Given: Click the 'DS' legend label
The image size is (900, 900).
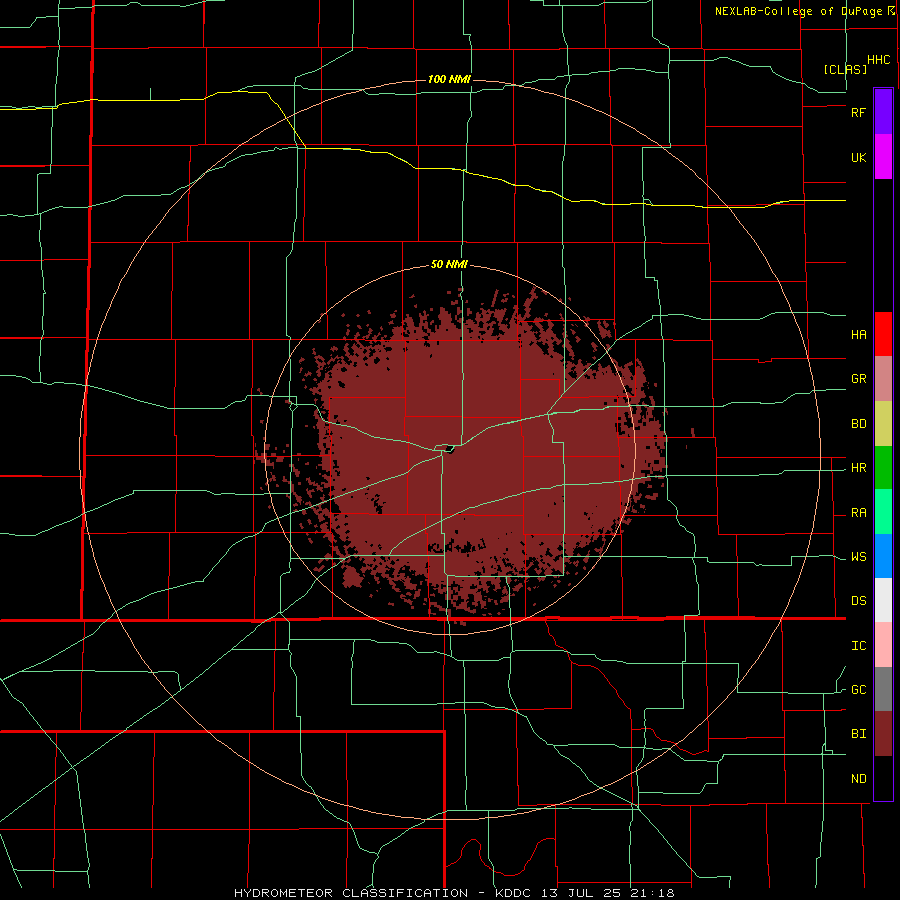Looking at the screenshot, I should tap(858, 601).
